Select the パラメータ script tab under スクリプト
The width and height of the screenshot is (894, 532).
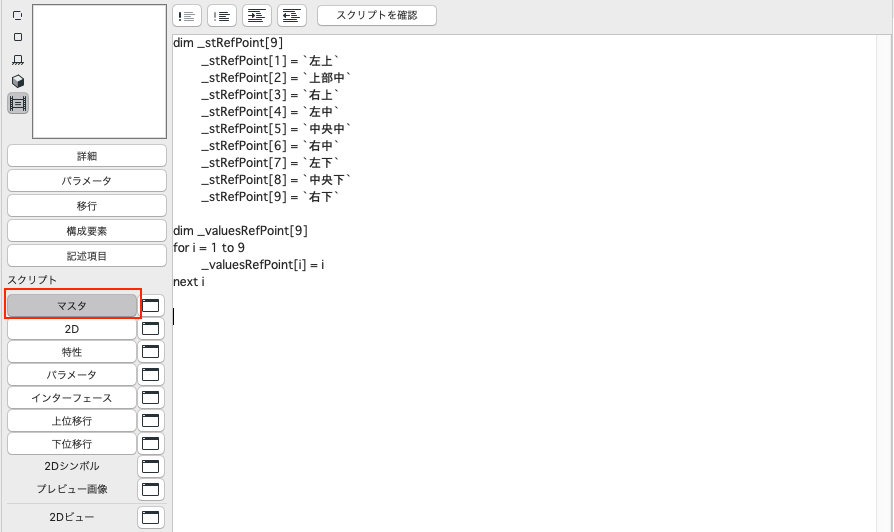pos(72,375)
